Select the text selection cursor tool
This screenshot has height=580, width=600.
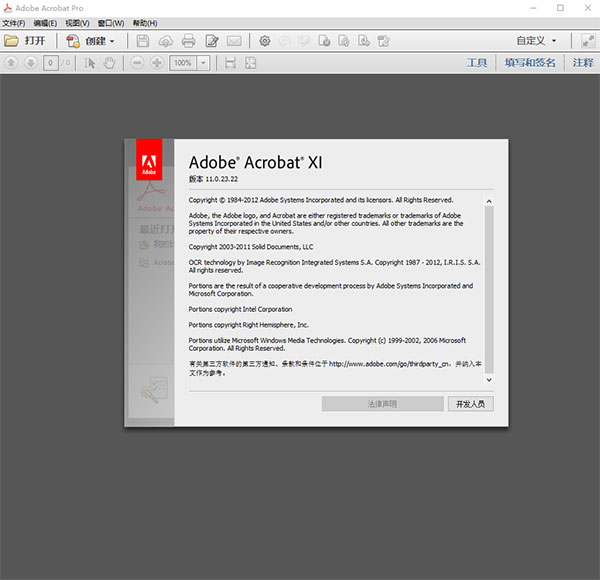pyautogui.click(x=90, y=63)
